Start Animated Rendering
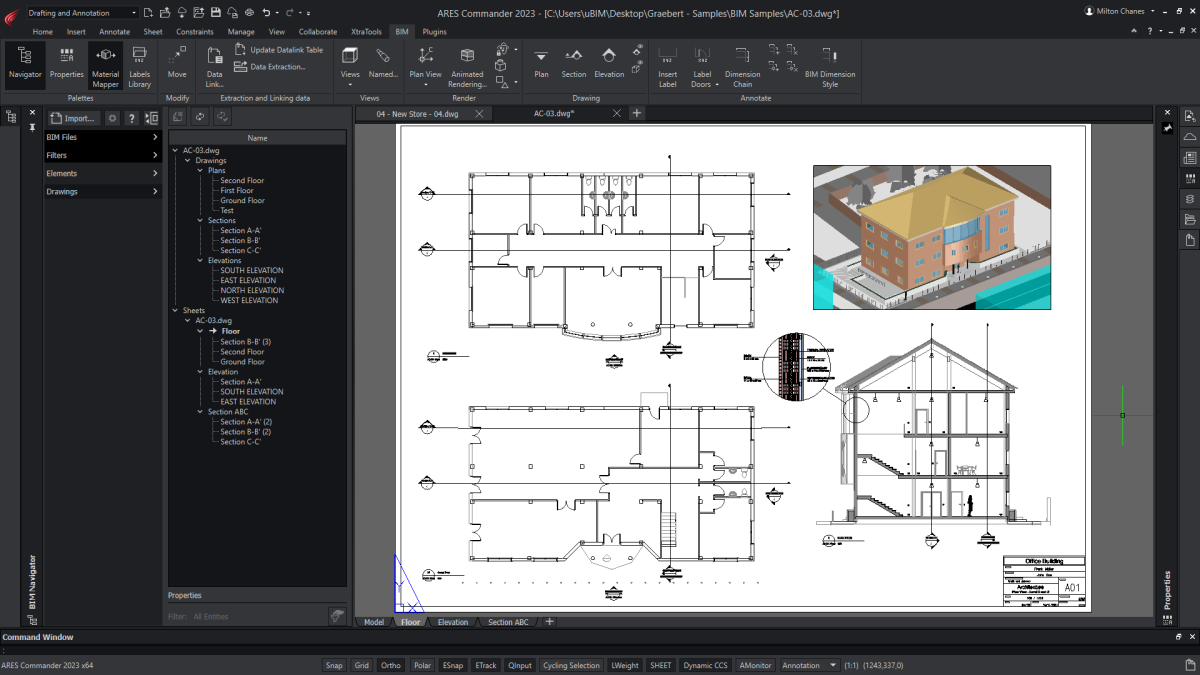 point(467,65)
